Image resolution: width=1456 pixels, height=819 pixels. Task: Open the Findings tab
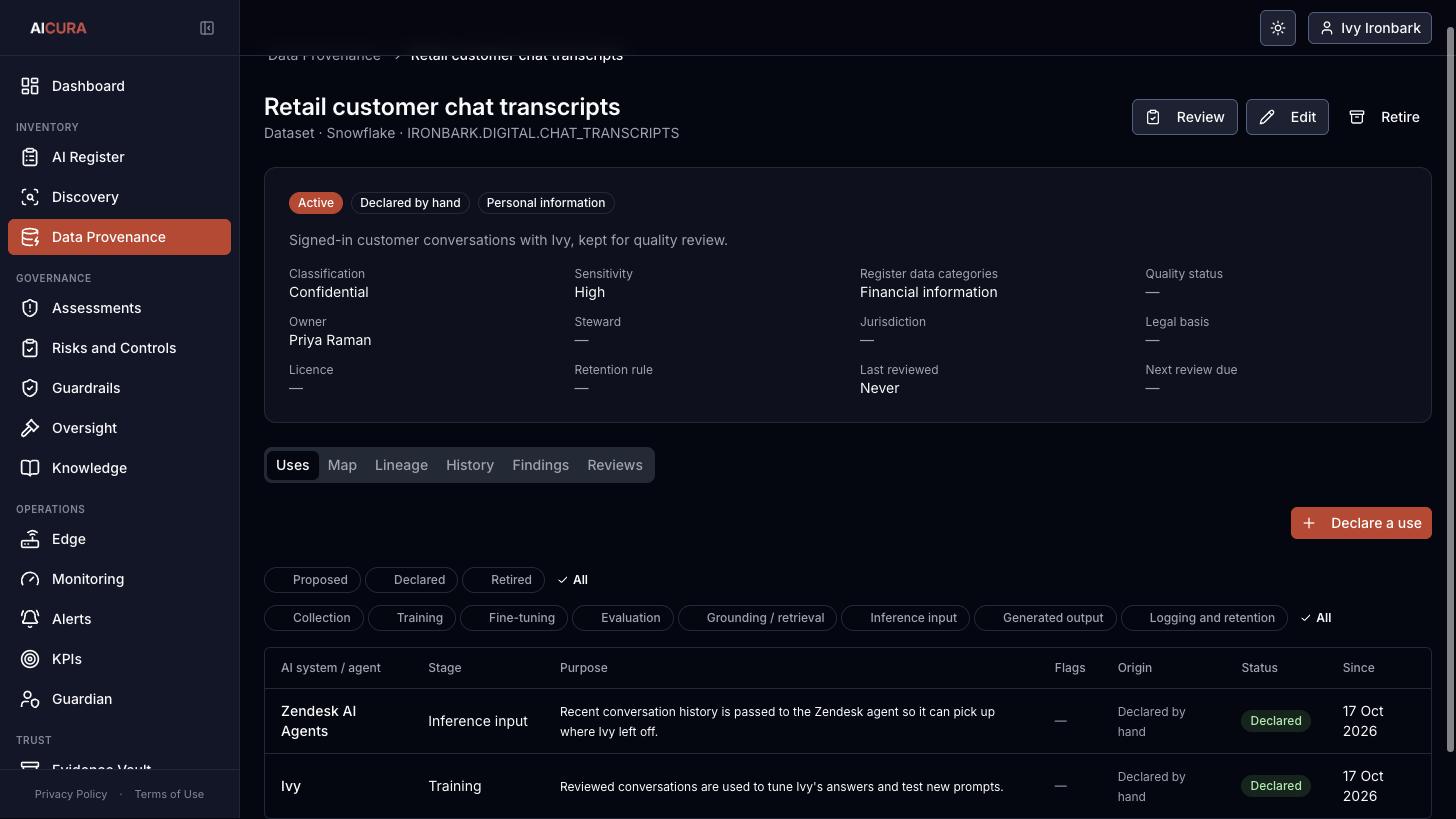(540, 465)
